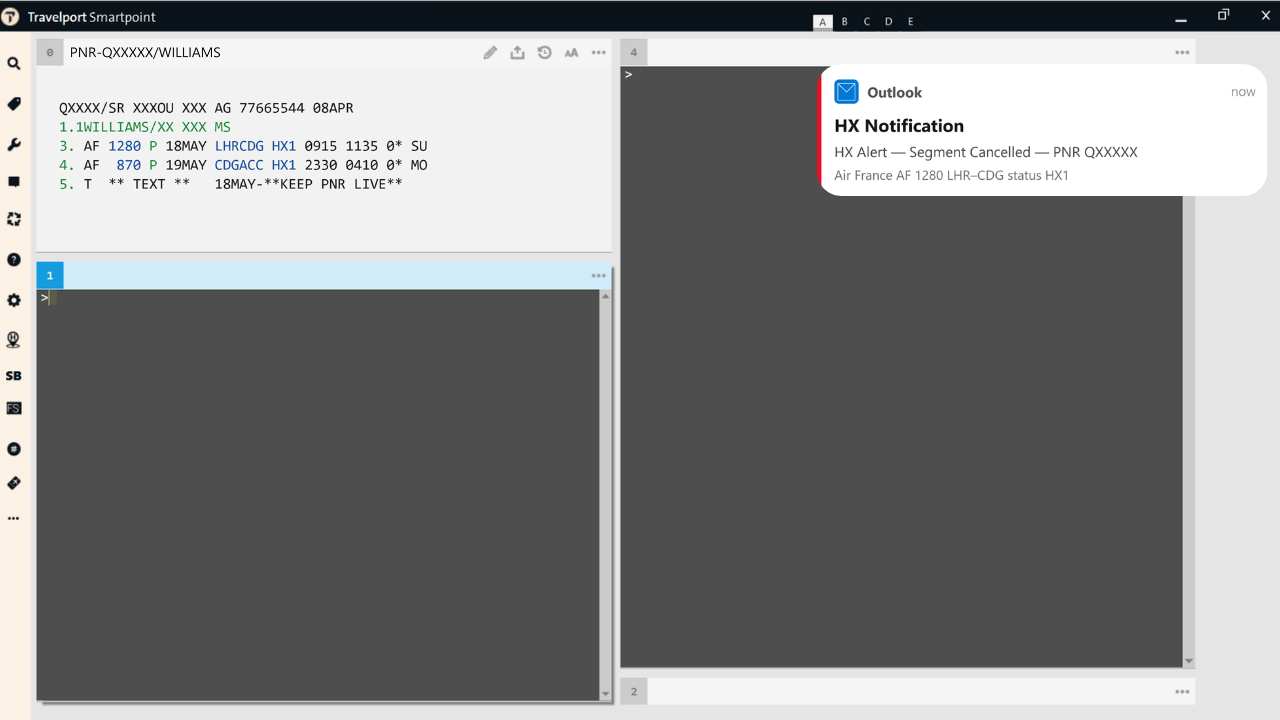Click HX1 status on the AF 1280 segment
Screen dimensions: 1280x720
(284, 146)
